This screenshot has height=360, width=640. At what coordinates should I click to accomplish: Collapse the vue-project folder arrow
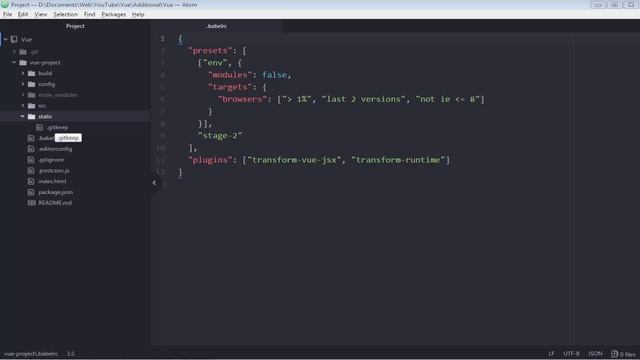14,62
